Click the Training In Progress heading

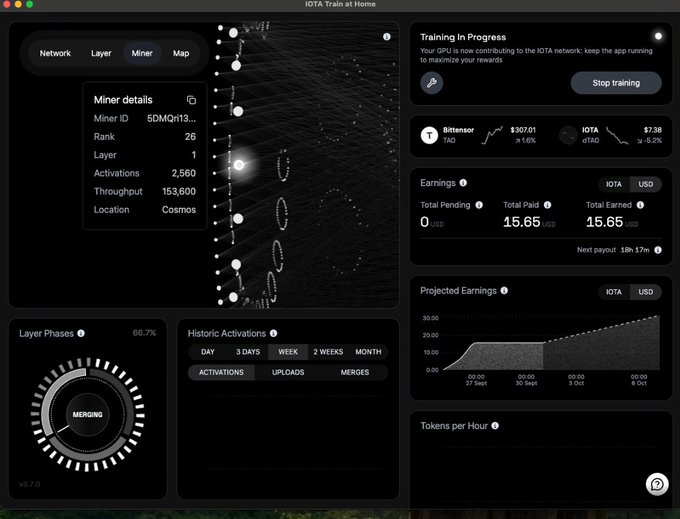[463, 37]
